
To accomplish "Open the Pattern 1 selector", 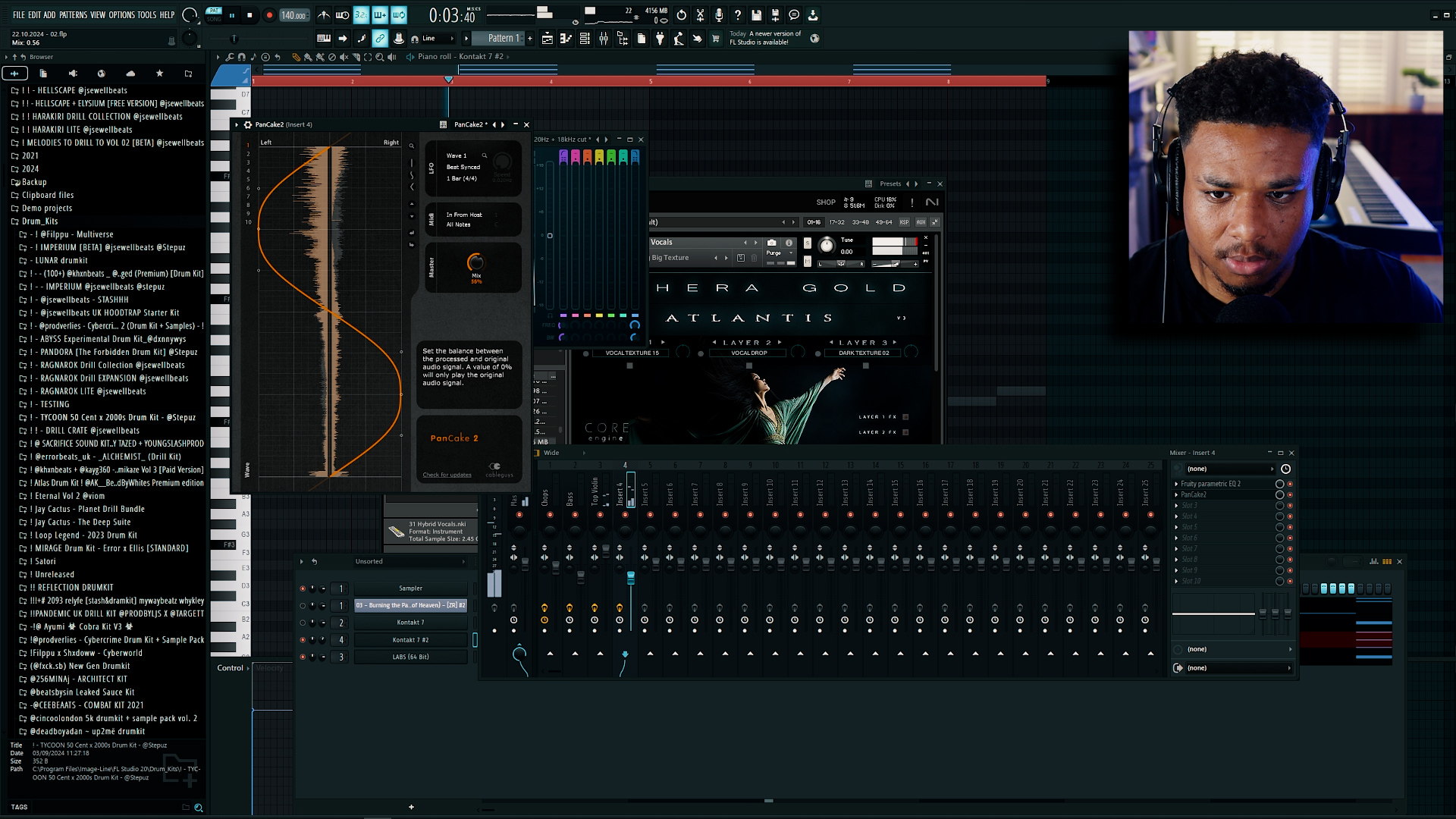I will point(497,39).
